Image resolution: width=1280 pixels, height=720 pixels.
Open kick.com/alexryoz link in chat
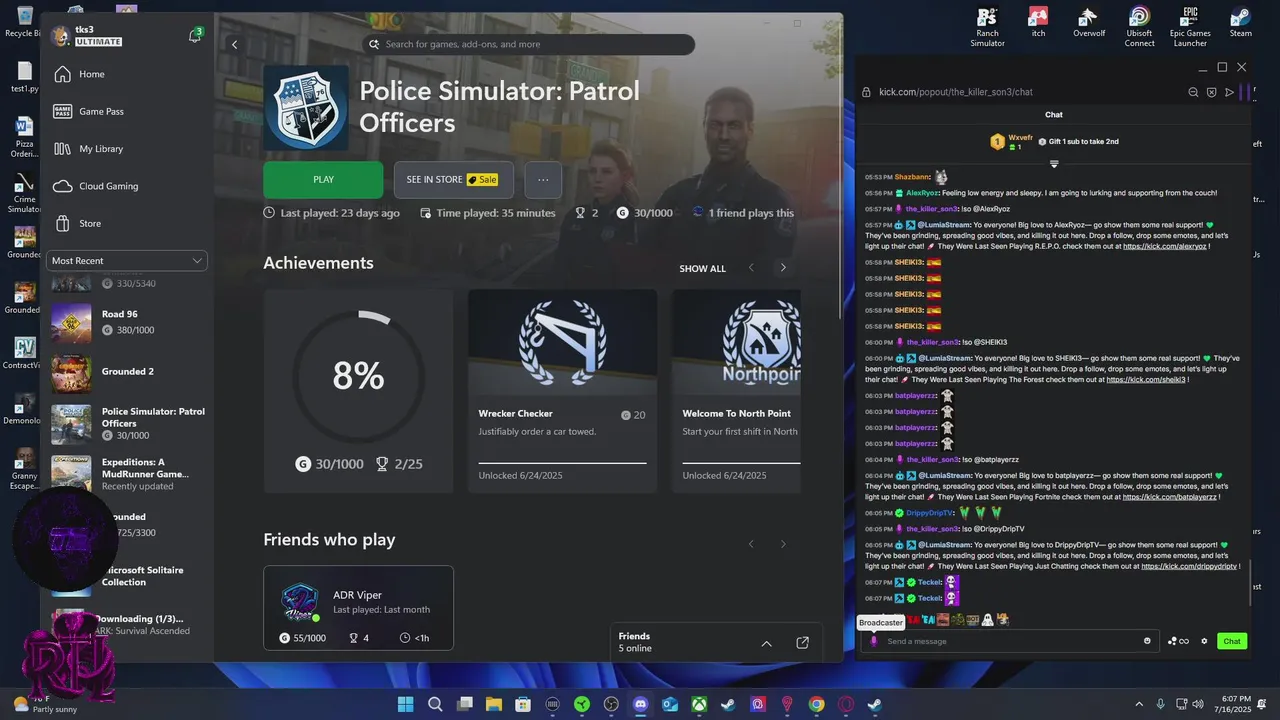[1165, 246]
